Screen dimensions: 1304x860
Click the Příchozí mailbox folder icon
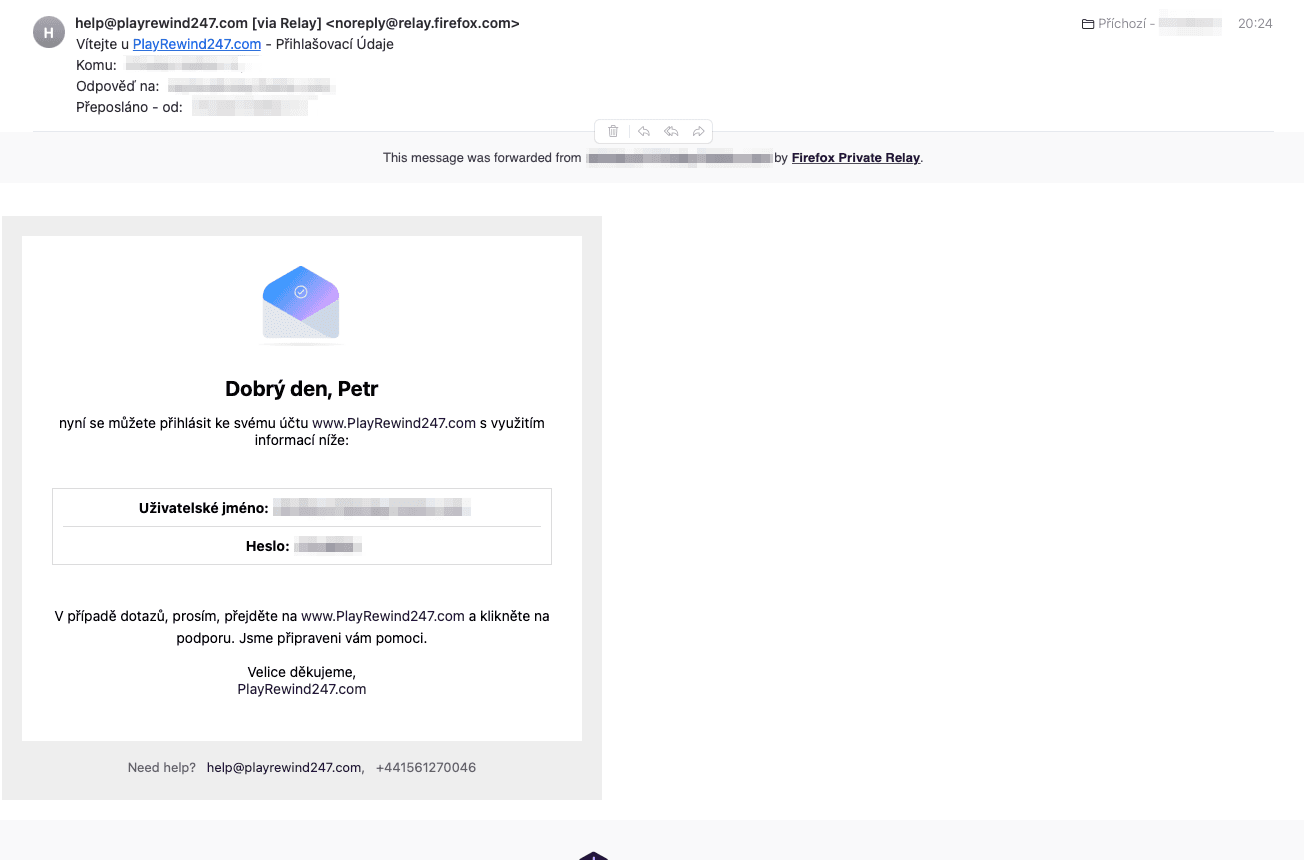click(1088, 24)
